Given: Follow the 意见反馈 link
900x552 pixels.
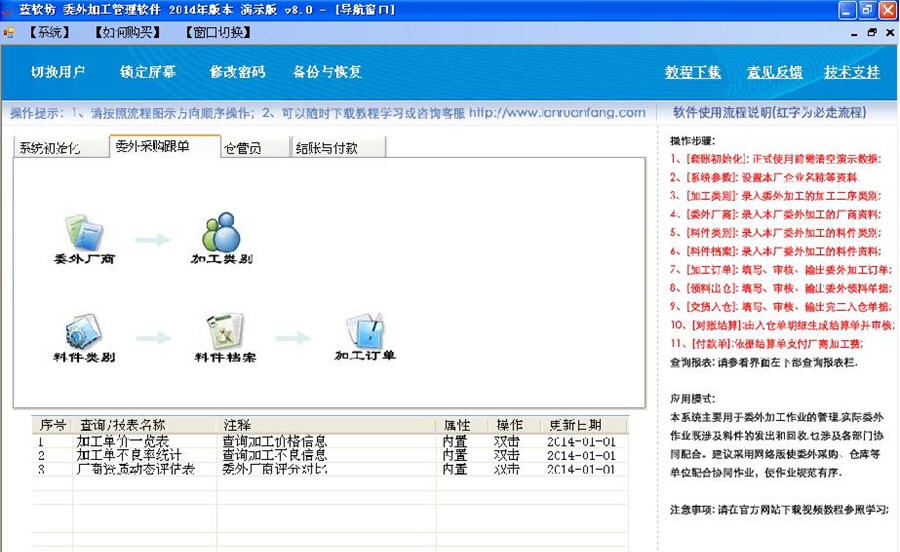Looking at the screenshot, I should 774,72.
